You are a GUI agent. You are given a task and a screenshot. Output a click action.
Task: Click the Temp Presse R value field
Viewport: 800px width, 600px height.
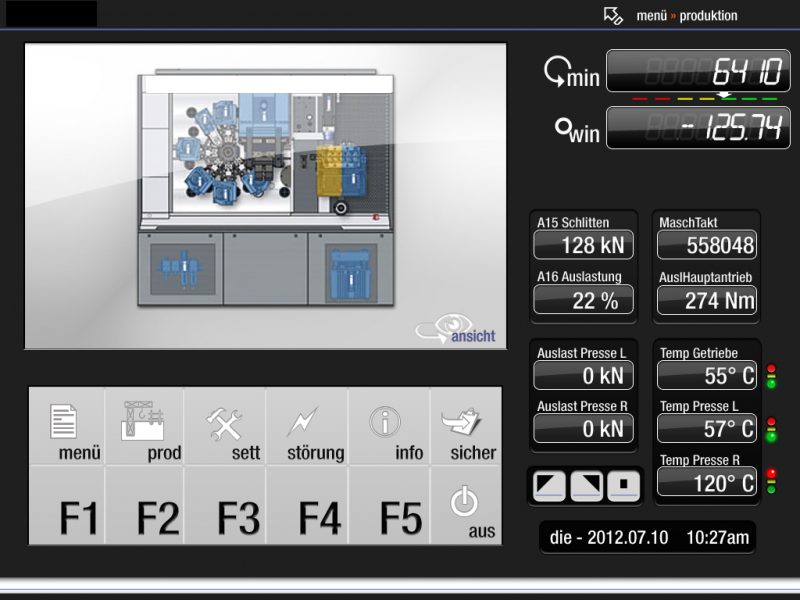[x=706, y=484]
